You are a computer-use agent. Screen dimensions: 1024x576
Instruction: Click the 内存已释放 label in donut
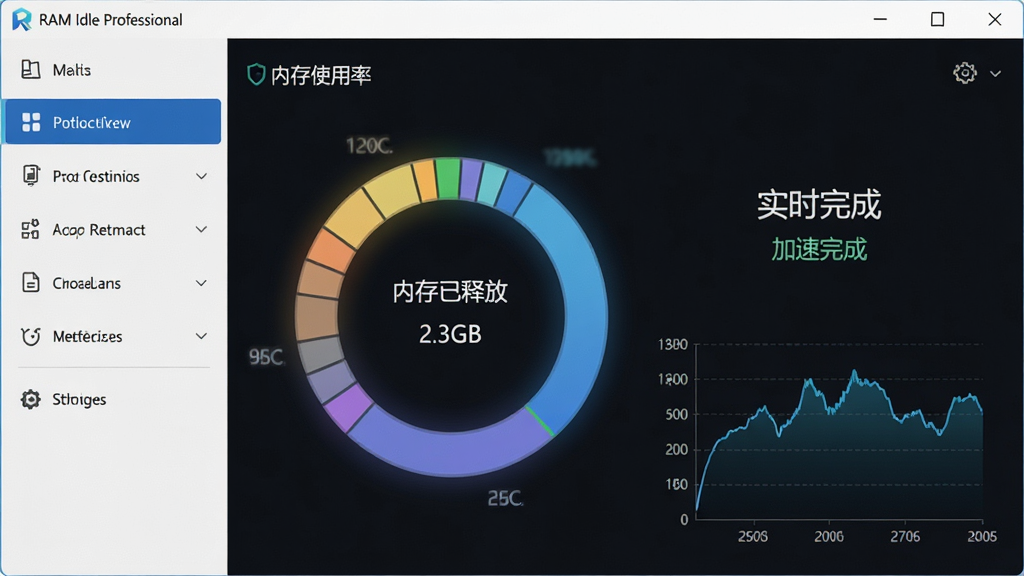(450, 291)
